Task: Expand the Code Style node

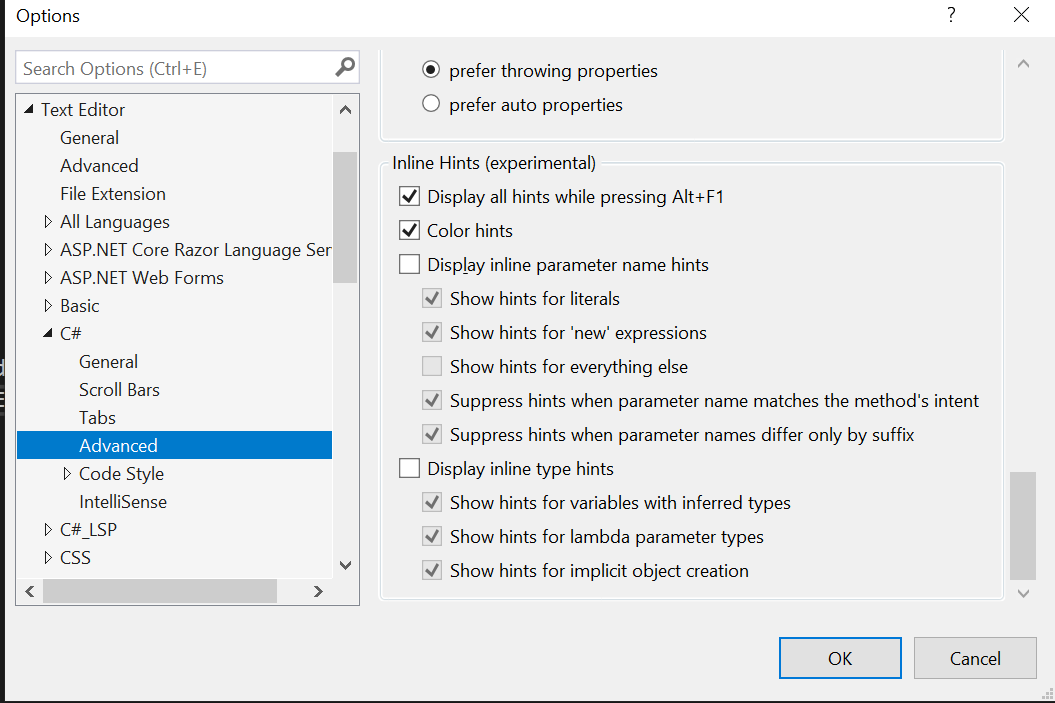Action: [67, 473]
